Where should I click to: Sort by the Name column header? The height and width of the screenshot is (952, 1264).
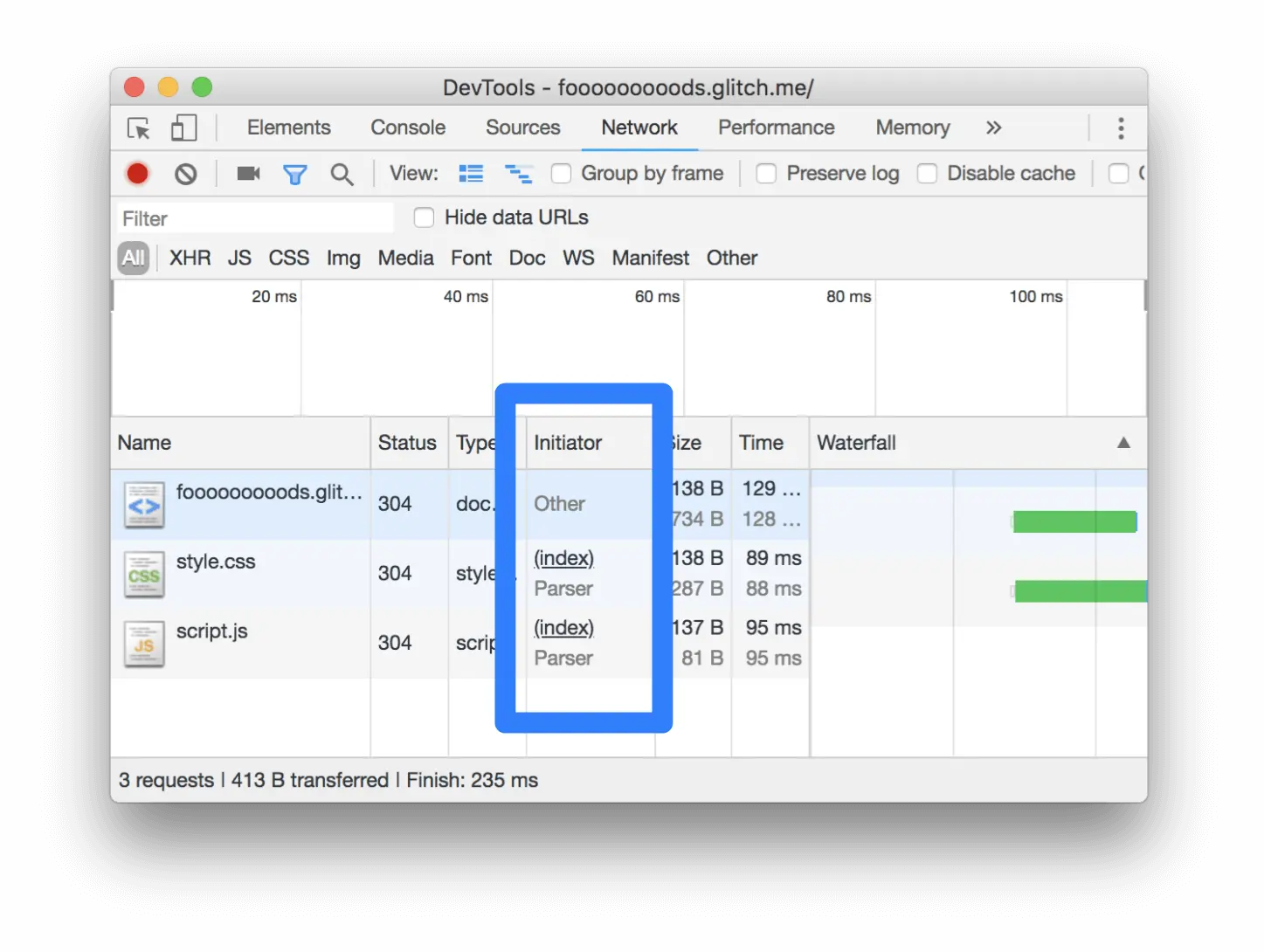(240, 443)
